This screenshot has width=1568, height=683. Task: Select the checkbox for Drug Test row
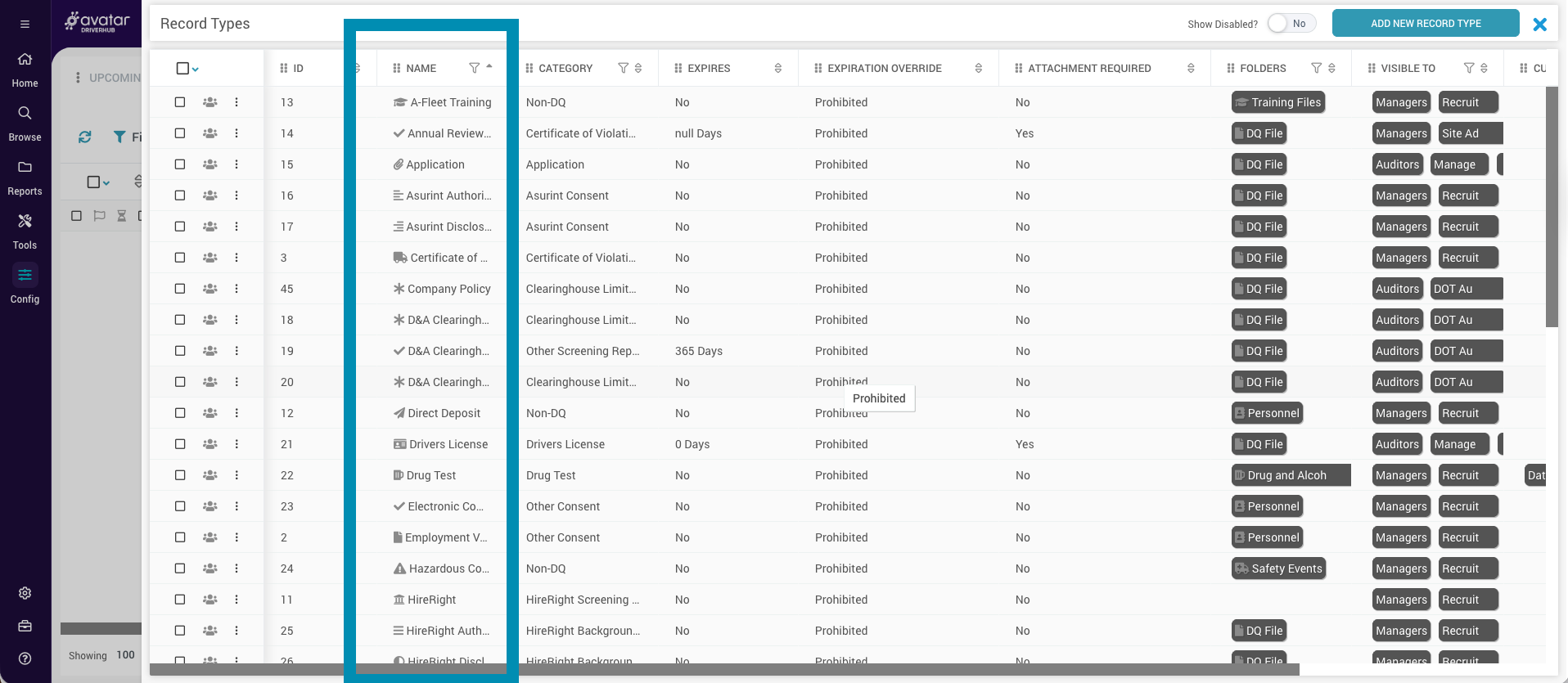180,475
